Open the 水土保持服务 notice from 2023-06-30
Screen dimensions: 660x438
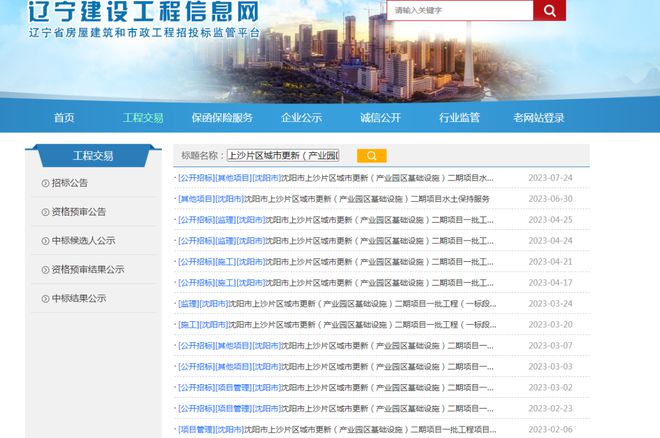click(x=333, y=199)
